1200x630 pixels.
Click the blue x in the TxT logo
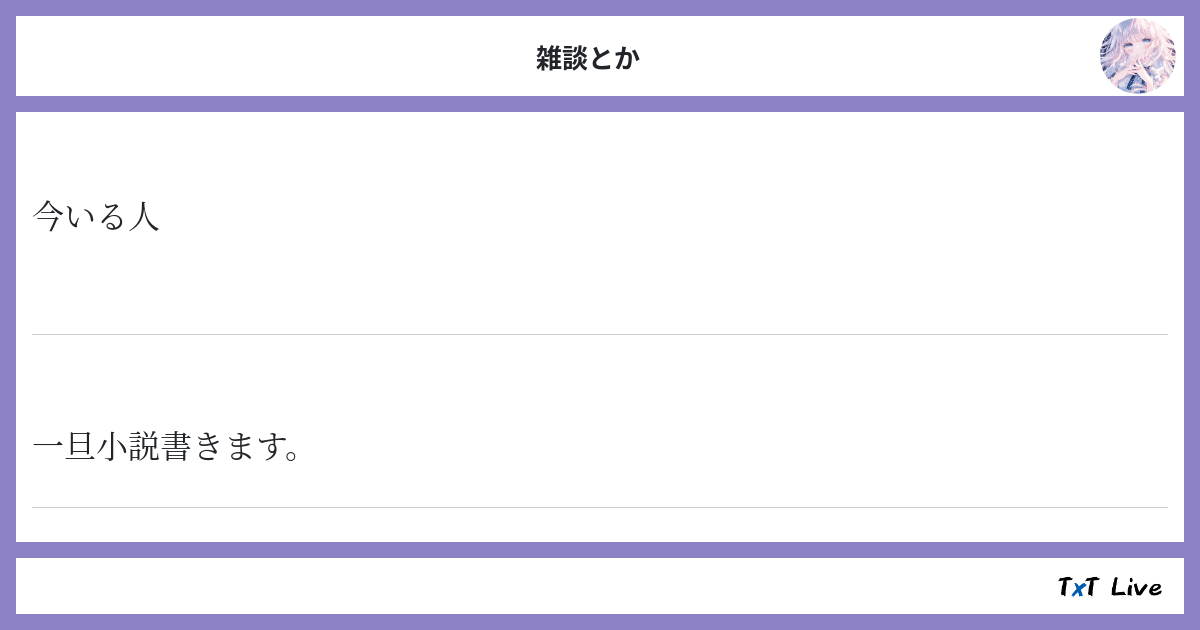1078,589
